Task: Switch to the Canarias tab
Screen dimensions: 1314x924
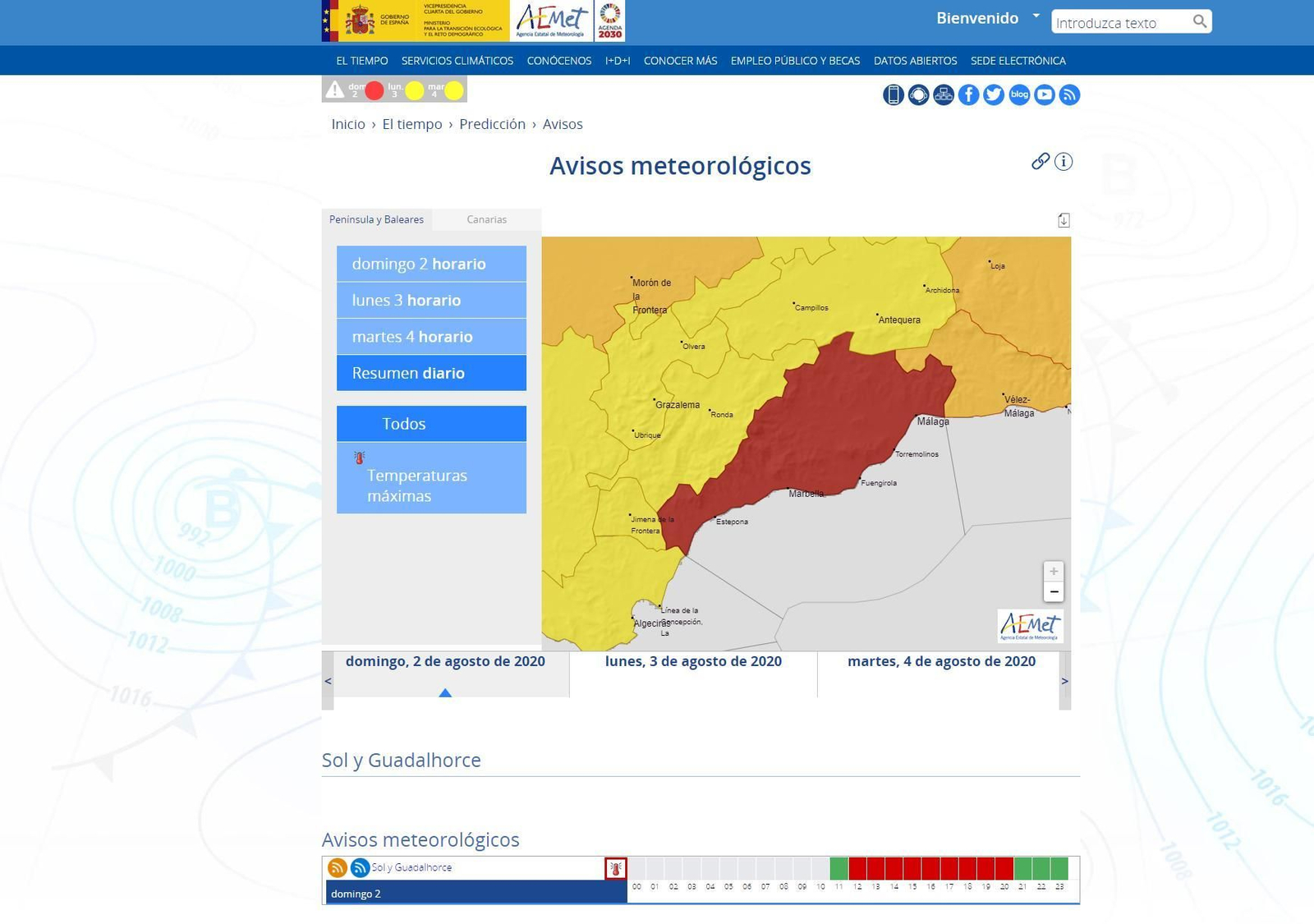Action: 486,219
